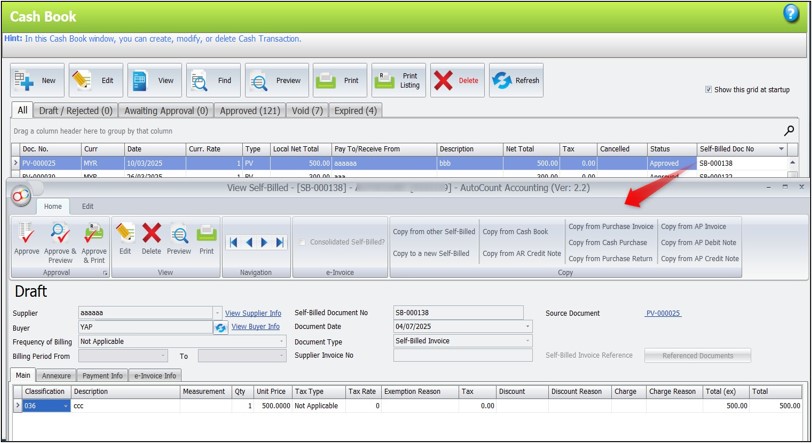Tick the Consolidated Self-Billed checkbox

pos(303,242)
